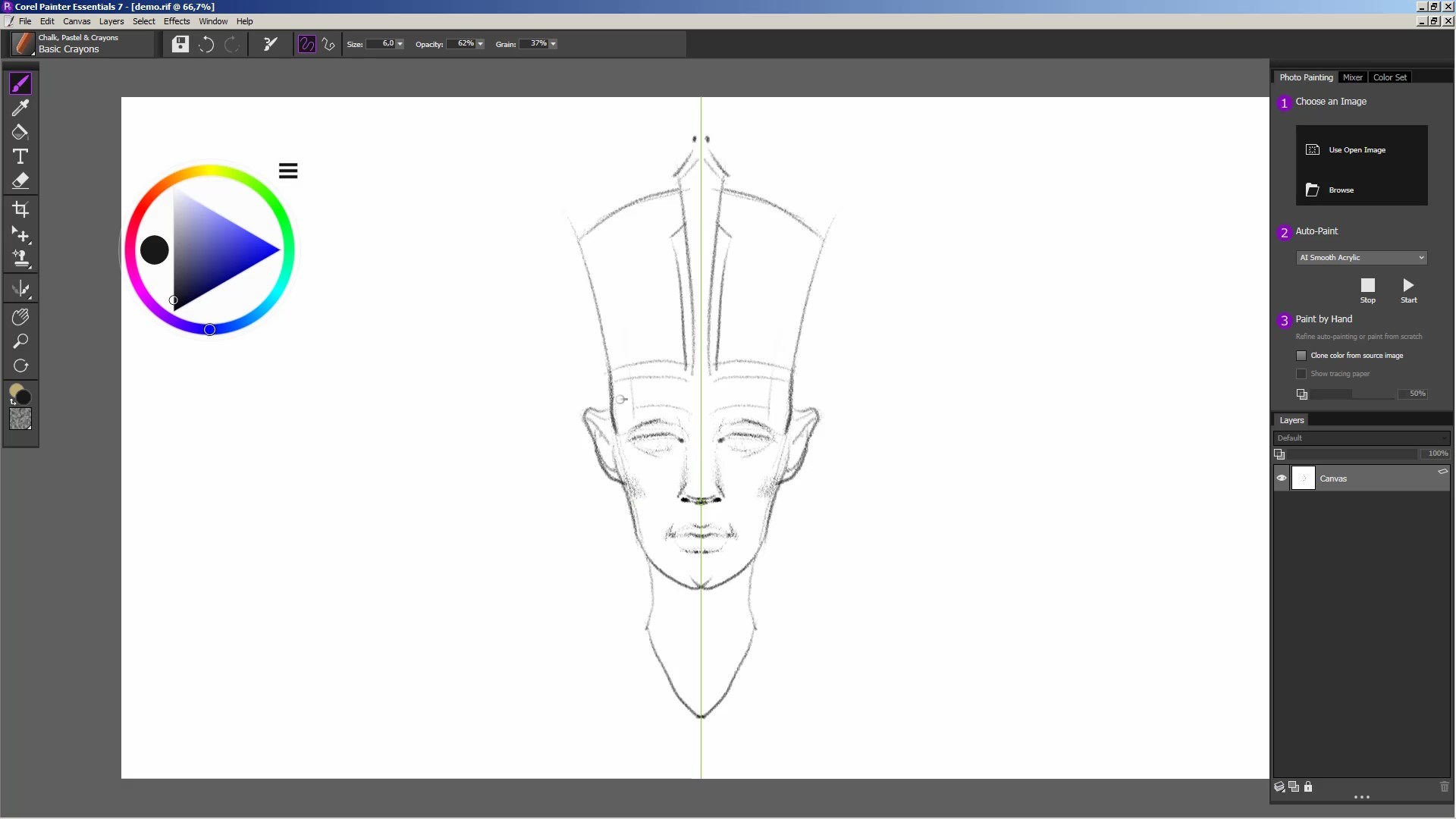The image size is (1456, 819).
Task: Select the Rotate Page tool
Action: 20,366
